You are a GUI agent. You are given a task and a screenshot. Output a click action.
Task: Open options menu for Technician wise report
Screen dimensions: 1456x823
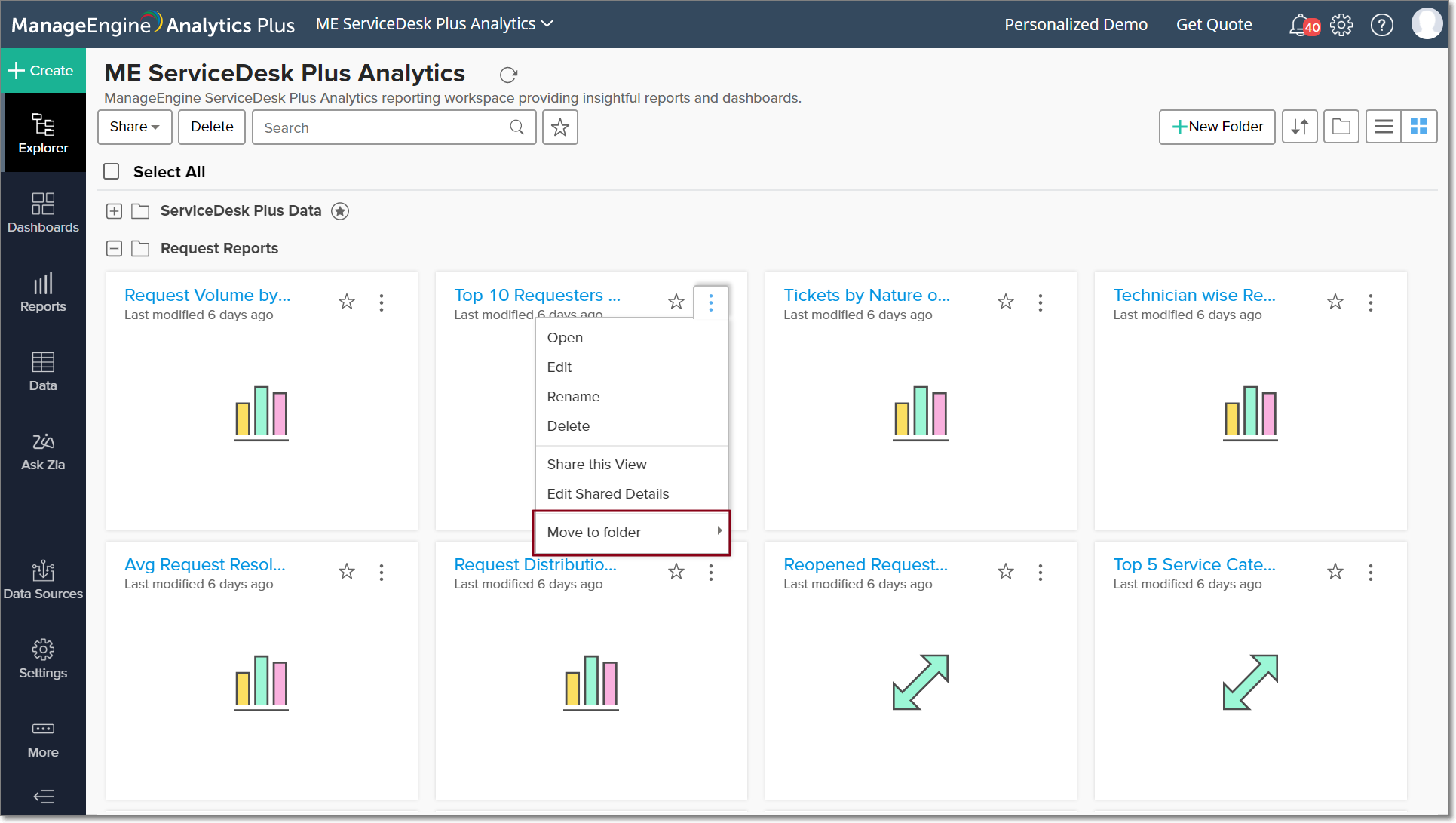click(x=1370, y=302)
